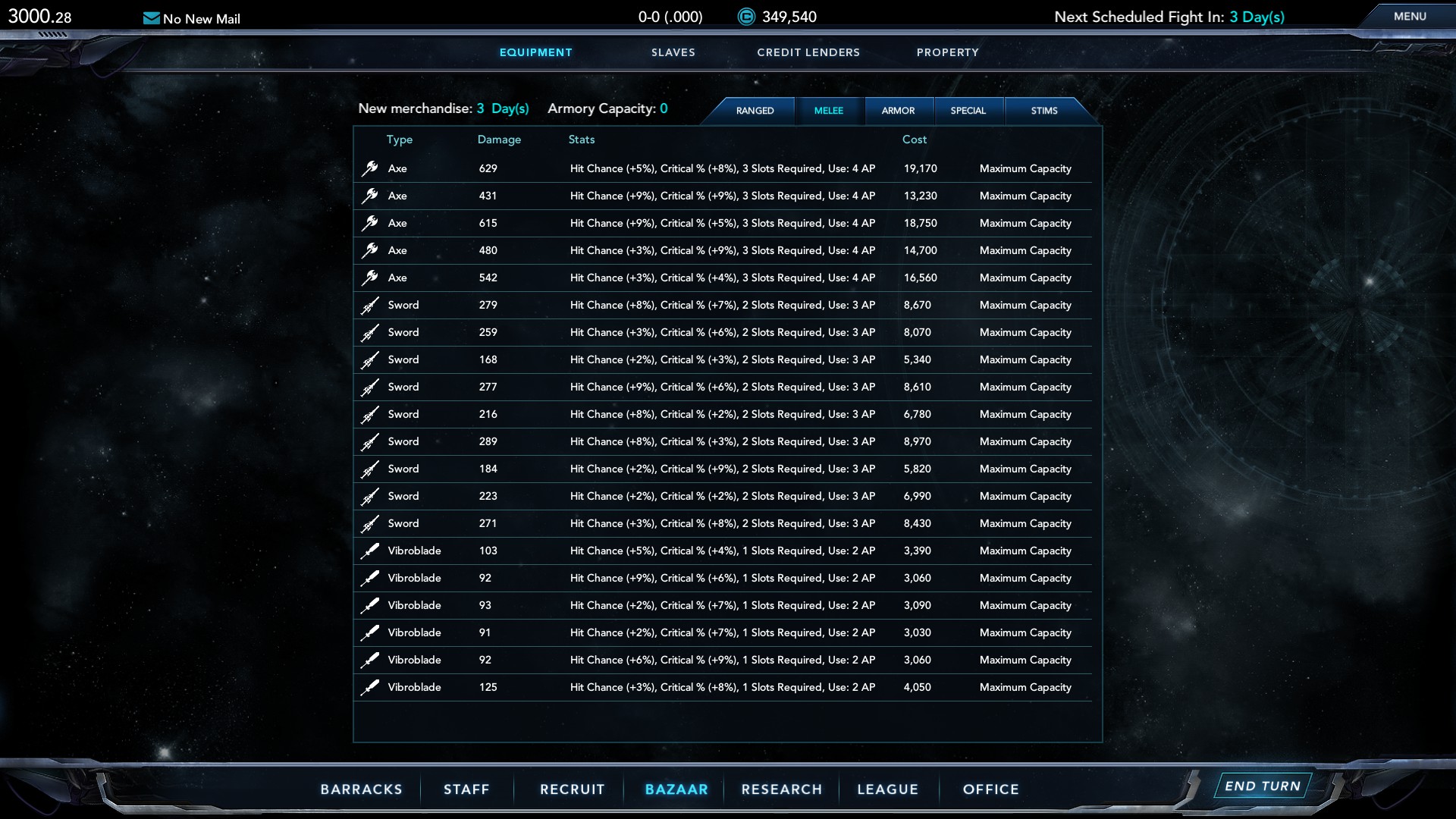
Task: Click the vibroblade icon in the 93 damage row
Action: [x=369, y=605]
